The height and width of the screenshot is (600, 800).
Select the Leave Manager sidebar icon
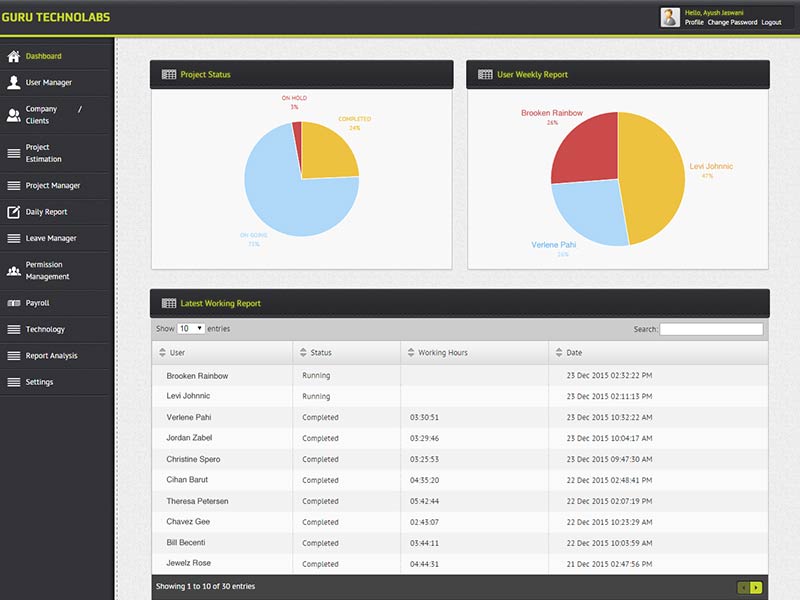click(12, 238)
